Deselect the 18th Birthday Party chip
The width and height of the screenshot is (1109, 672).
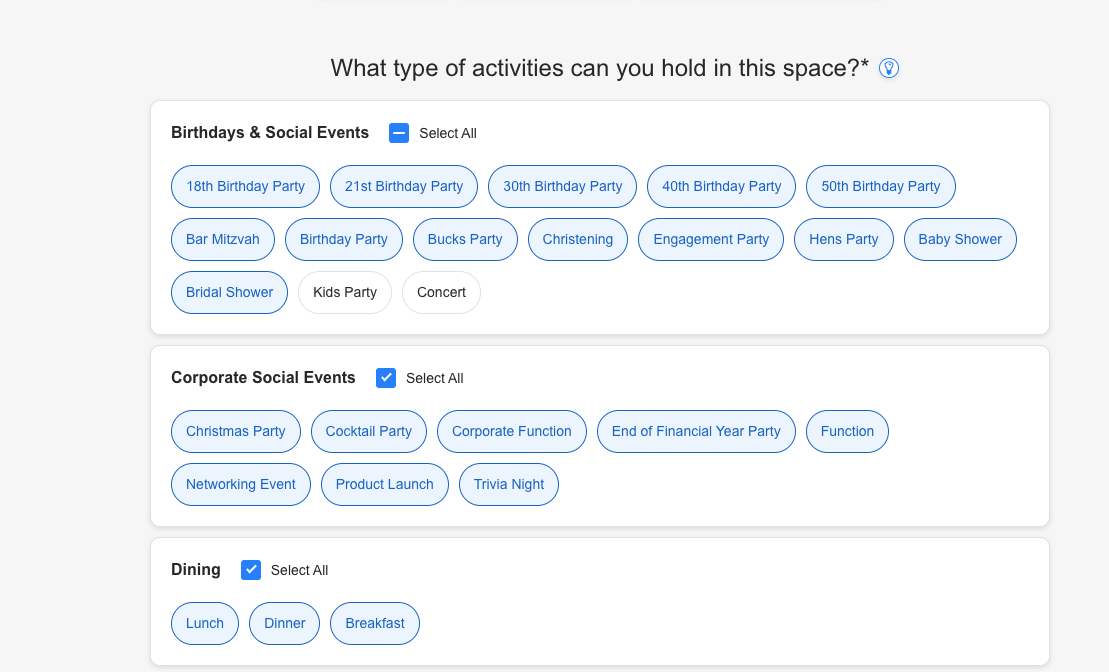coord(245,186)
